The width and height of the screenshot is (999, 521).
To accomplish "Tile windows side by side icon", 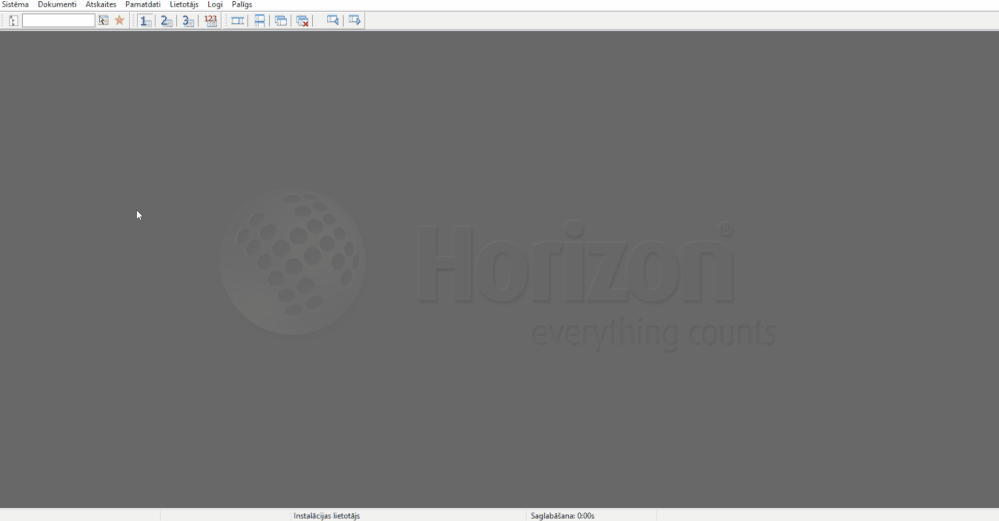I will pos(238,21).
